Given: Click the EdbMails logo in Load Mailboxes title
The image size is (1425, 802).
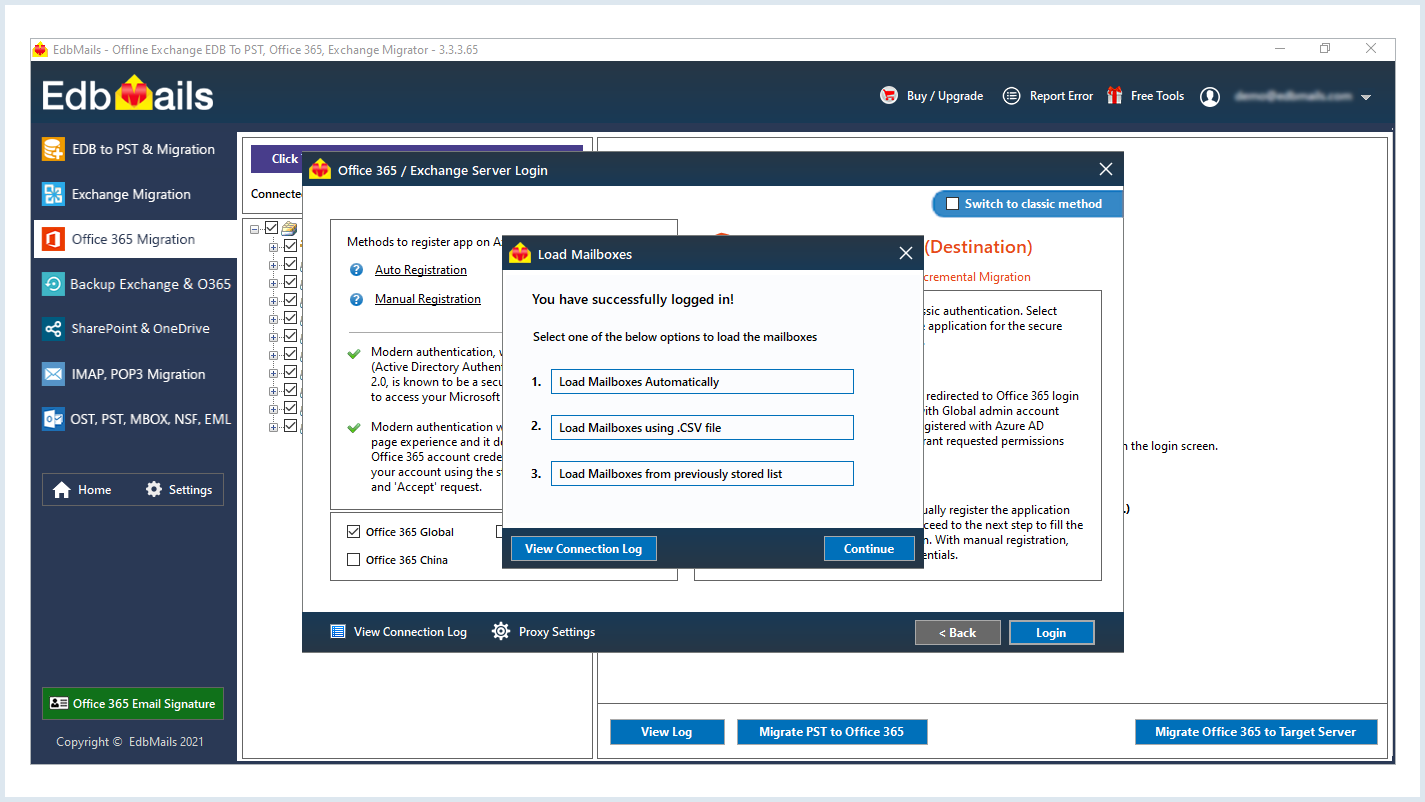Looking at the screenshot, I should [x=520, y=254].
